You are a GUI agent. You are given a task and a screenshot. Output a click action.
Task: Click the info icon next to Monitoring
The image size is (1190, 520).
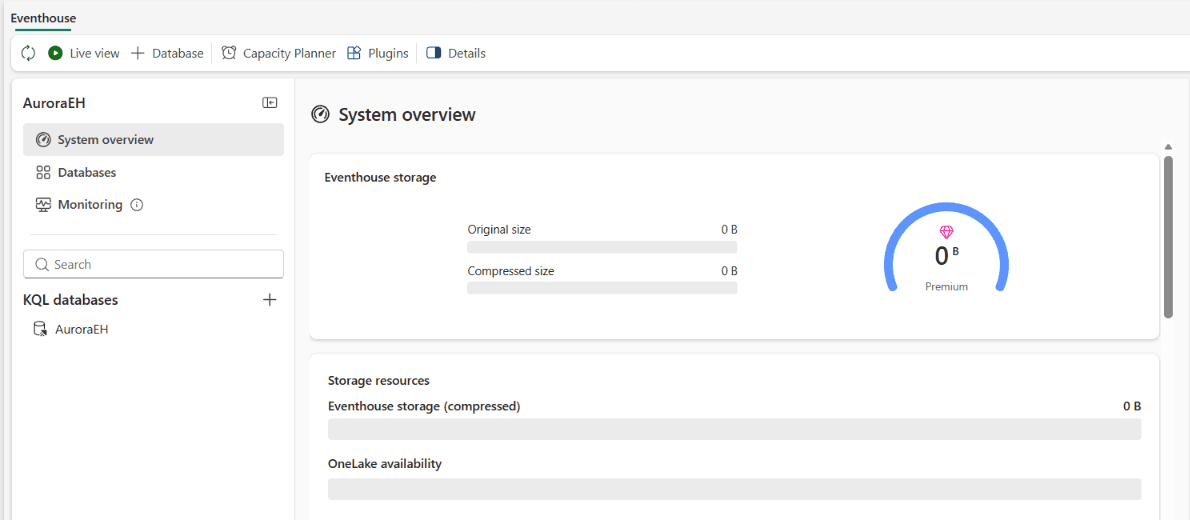pos(137,205)
